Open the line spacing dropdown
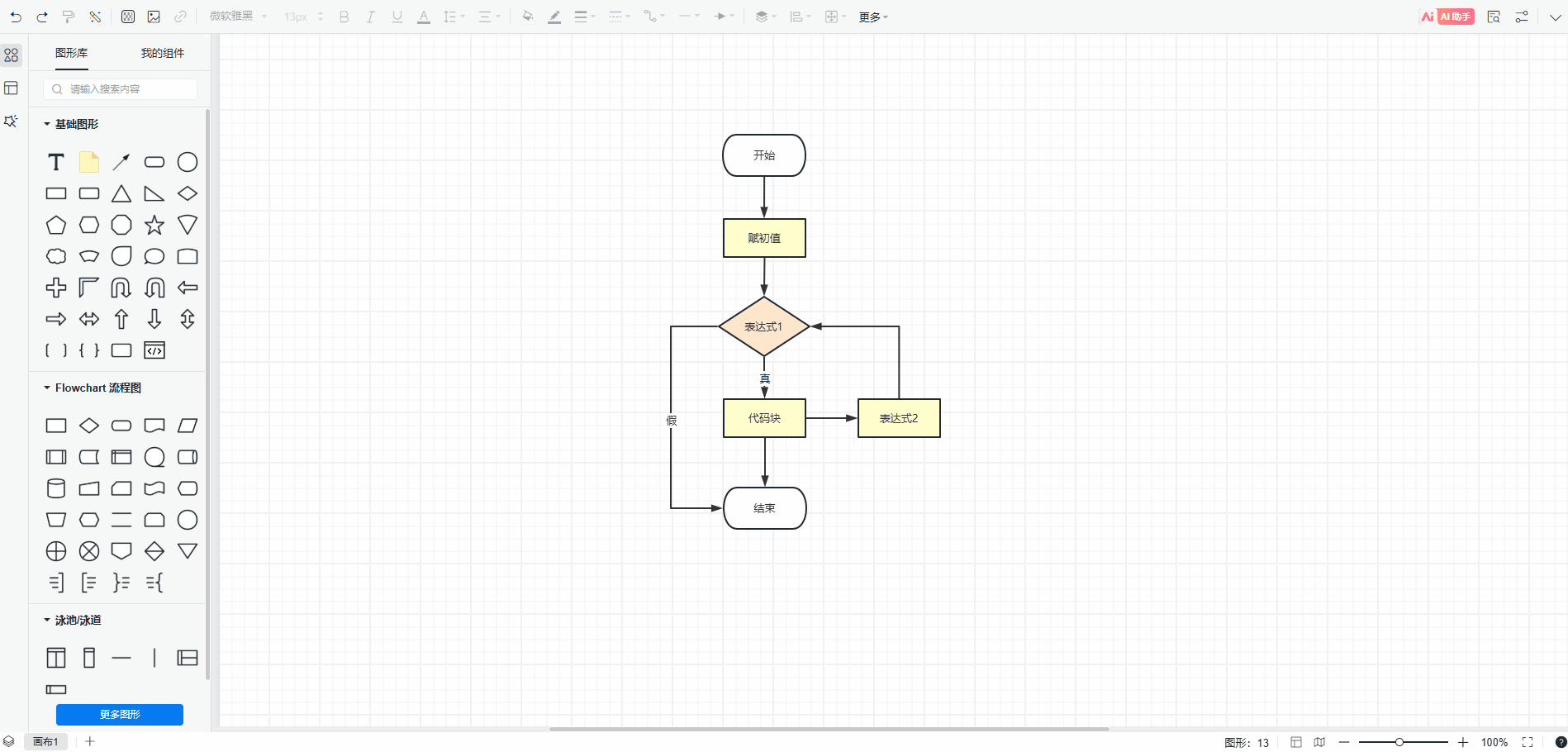1568x752 pixels. (x=454, y=17)
